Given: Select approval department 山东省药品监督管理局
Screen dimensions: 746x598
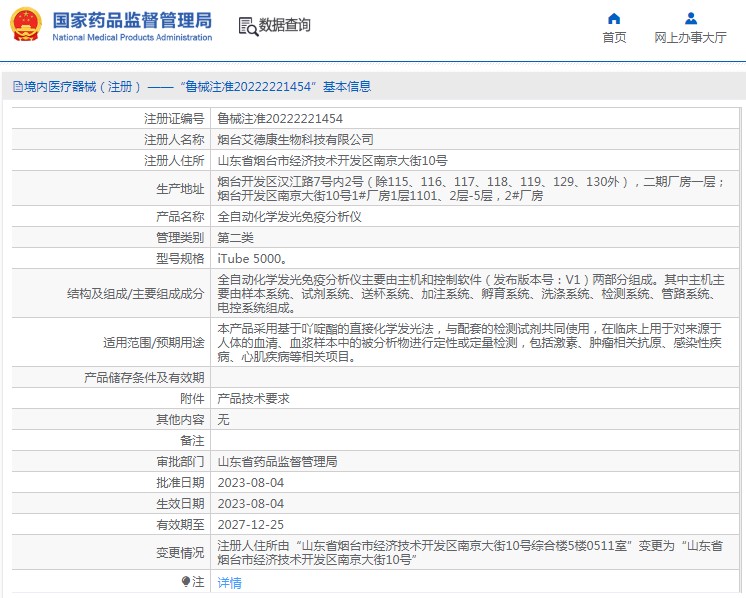Looking at the screenshot, I should coord(277,461).
